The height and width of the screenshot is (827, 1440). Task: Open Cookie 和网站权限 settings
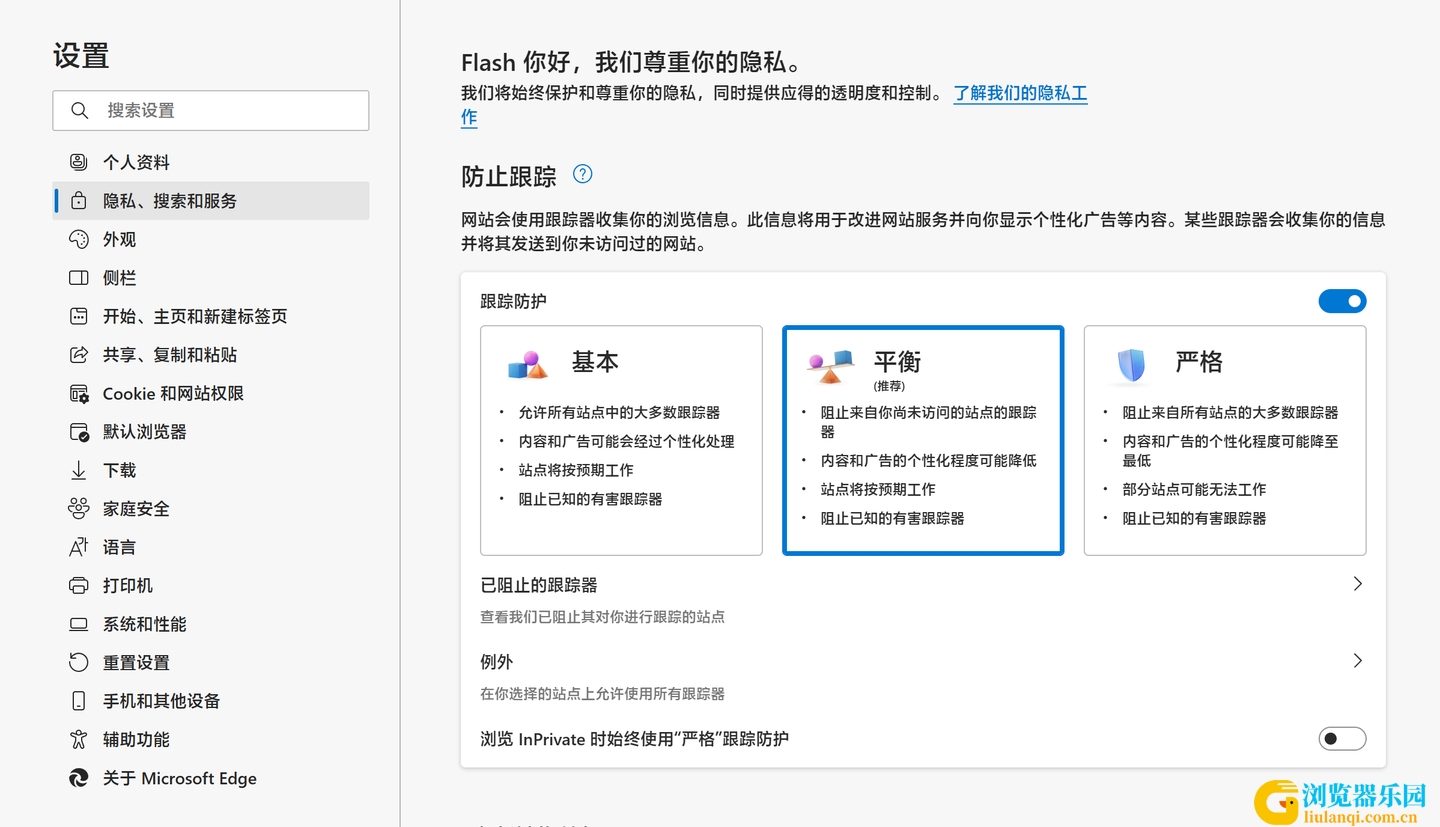pyautogui.click(x=211, y=394)
